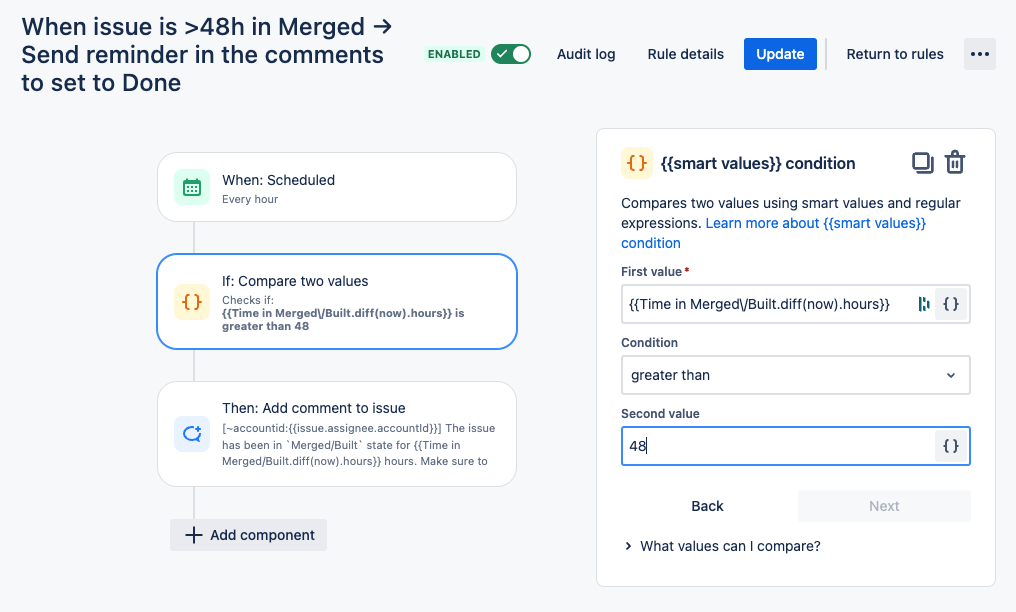Click Add component button
This screenshot has height=612, width=1016.
coord(248,535)
